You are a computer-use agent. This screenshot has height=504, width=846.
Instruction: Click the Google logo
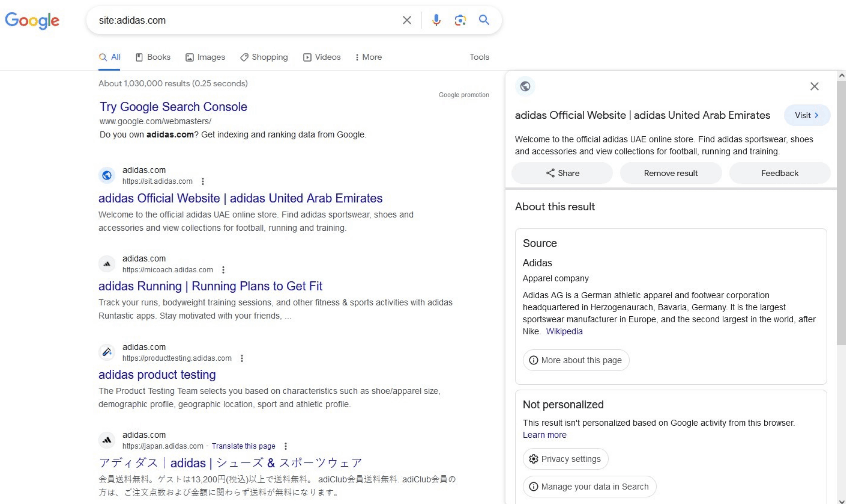pyautogui.click(x=32, y=20)
